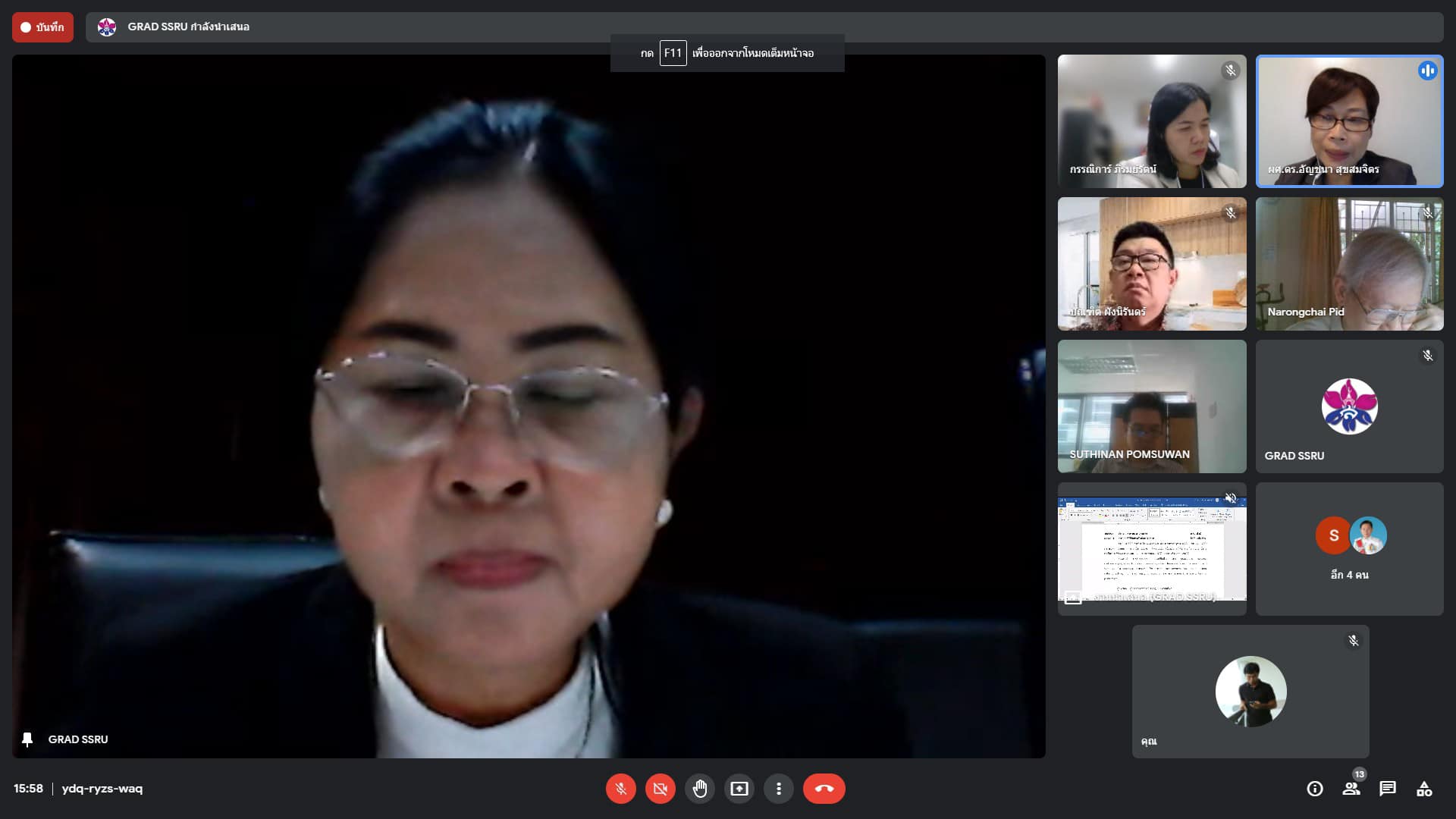Image resolution: width=1456 pixels, height=819 pixels.
Task: Click the present screen icon
Action: pos(739,789)
